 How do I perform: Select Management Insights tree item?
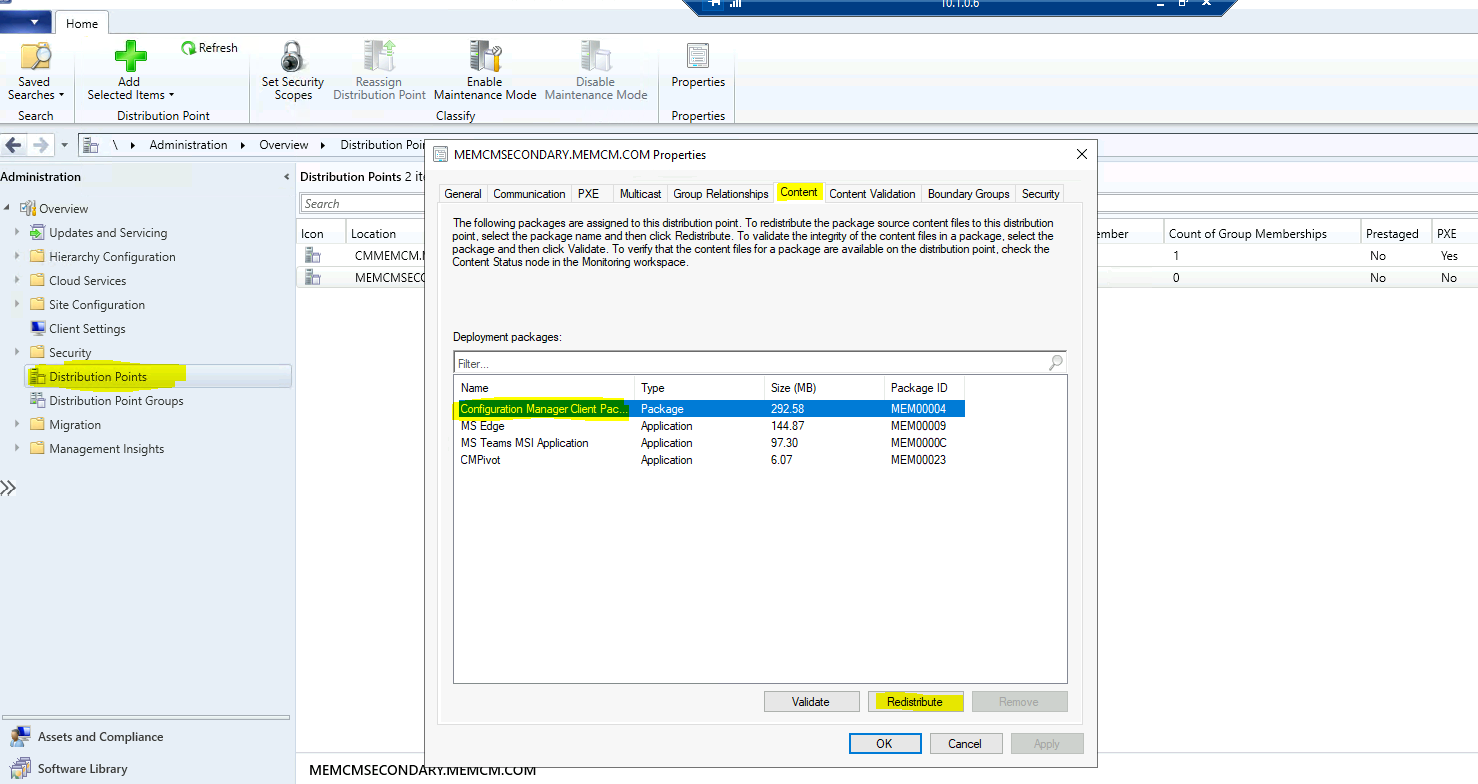pos(106,449)
